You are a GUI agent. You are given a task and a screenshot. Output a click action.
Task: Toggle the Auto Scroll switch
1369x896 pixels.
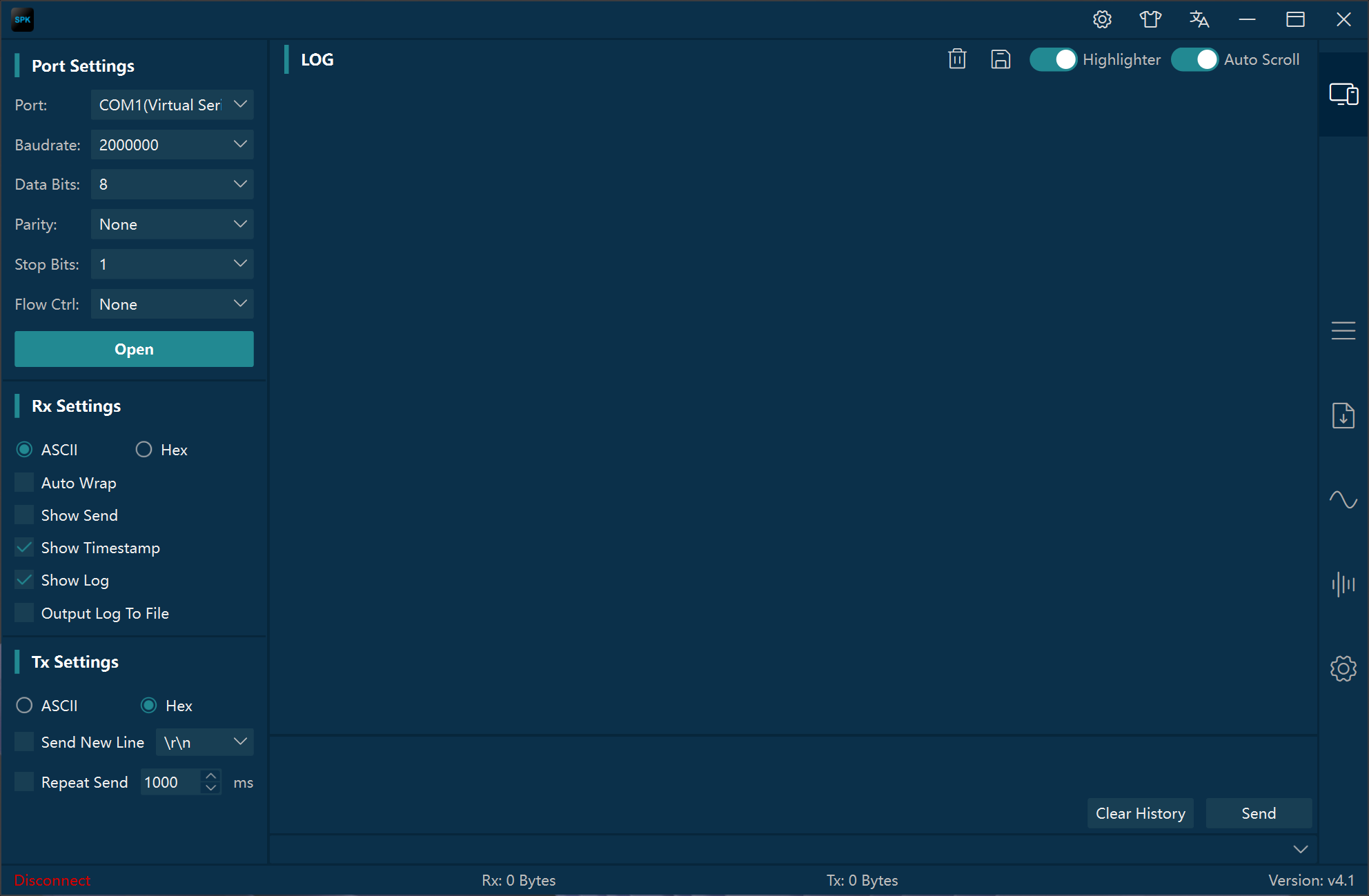pos(1194,60)
